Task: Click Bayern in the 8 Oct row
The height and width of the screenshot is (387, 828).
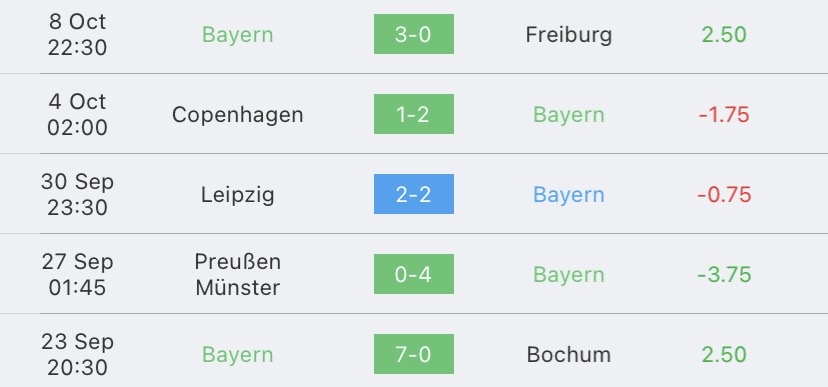Action: 238,35
